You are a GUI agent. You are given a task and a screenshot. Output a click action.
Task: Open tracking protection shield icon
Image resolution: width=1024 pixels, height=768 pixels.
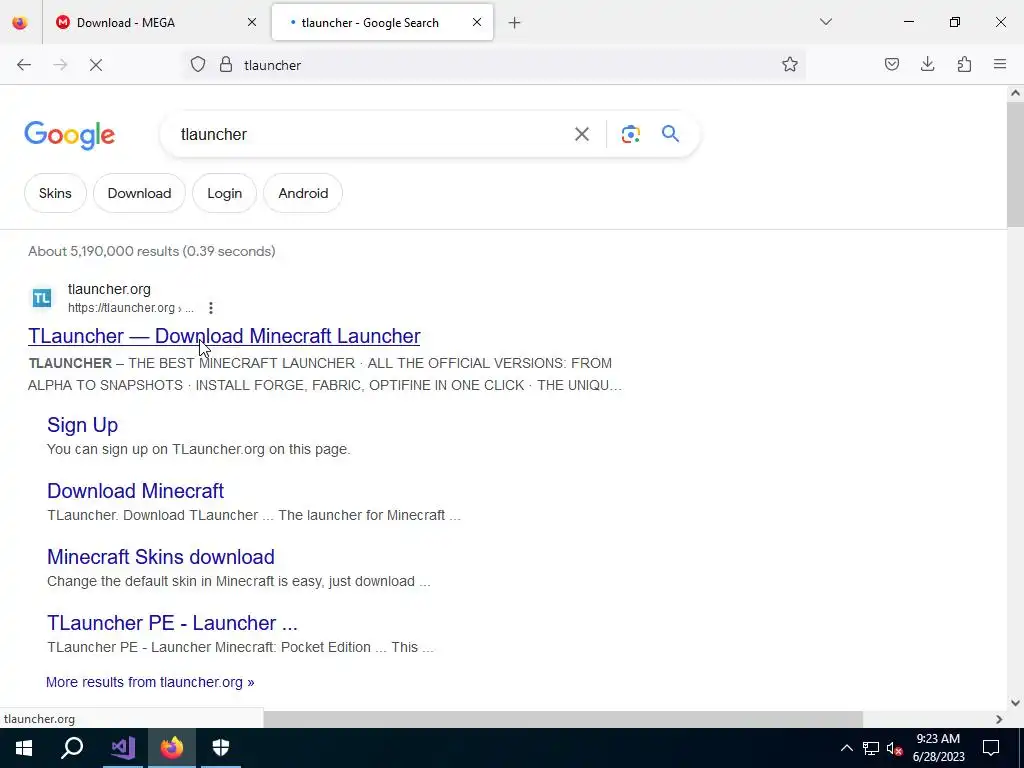point(198,65)
